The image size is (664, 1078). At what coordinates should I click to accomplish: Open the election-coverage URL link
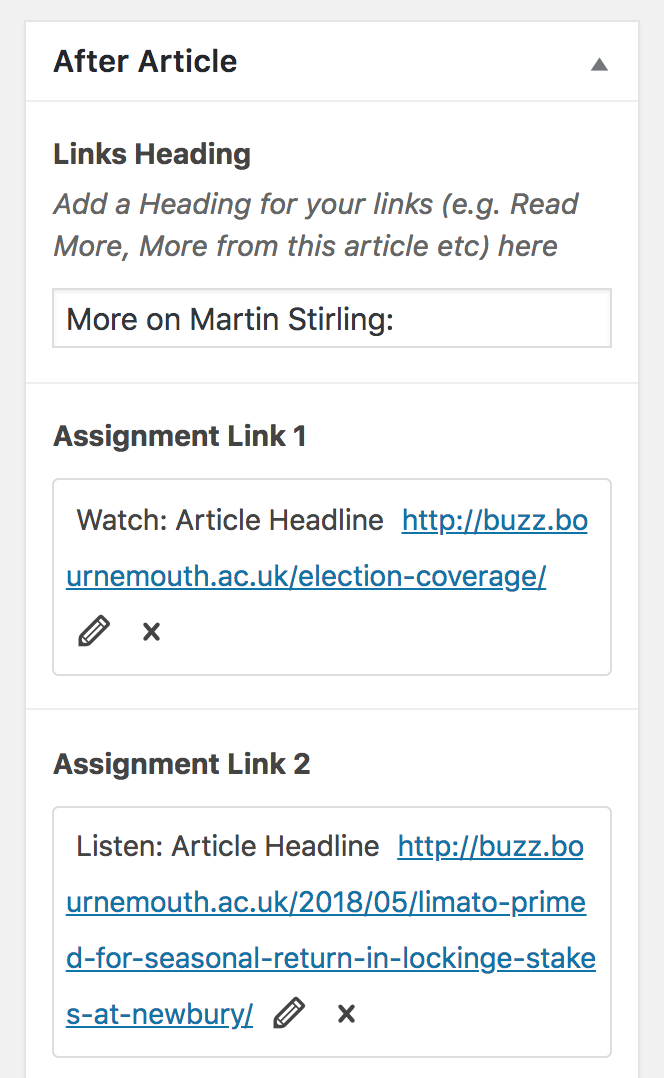(x=494, y=521)
